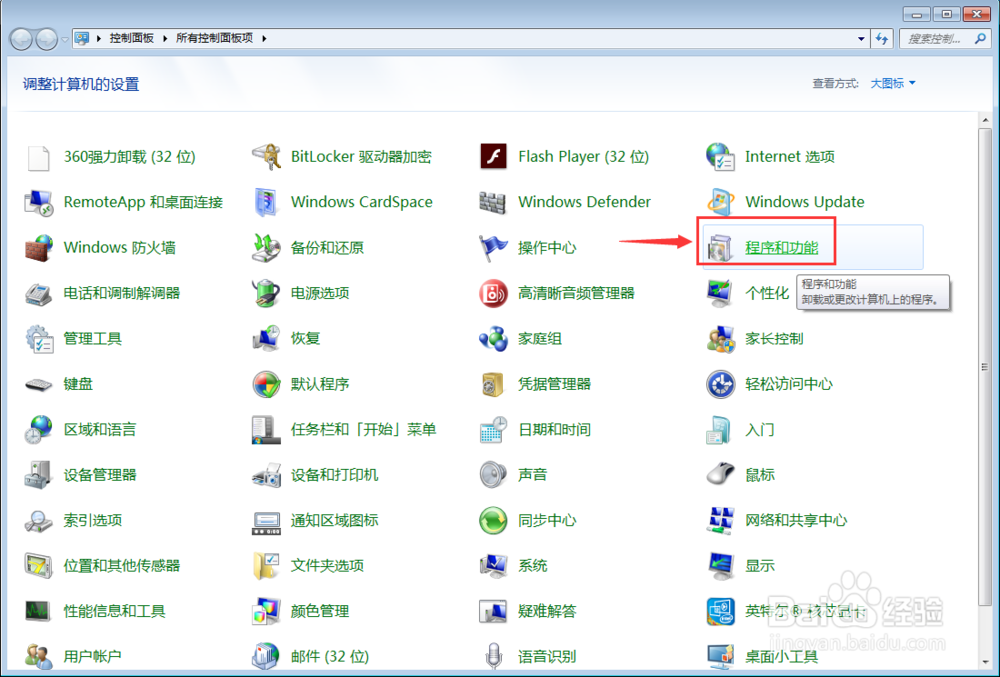Open the Windows Defender wall icon
Screen dimensions: 1000x677
point(492,203)
